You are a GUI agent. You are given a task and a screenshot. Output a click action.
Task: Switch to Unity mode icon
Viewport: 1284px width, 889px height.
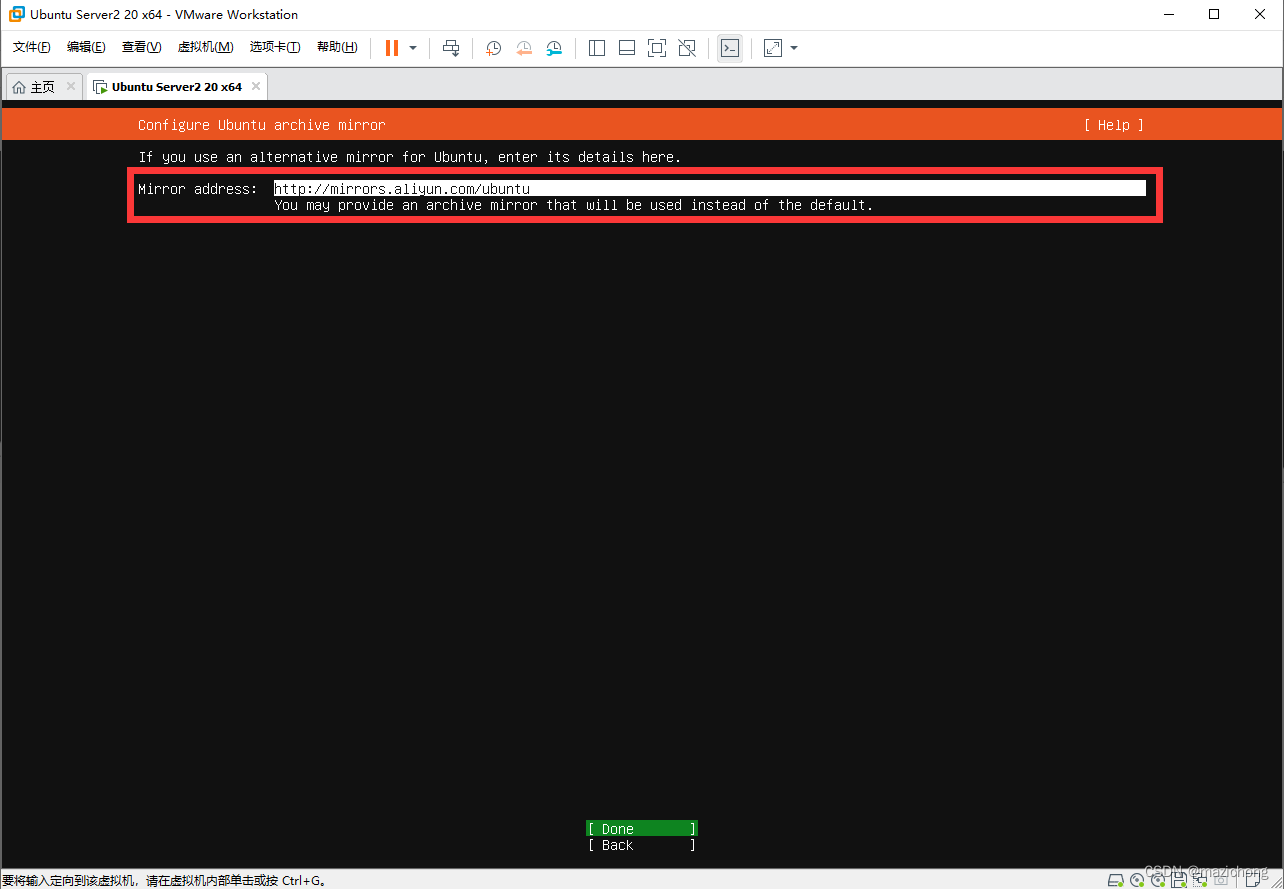tap(687, 48)
